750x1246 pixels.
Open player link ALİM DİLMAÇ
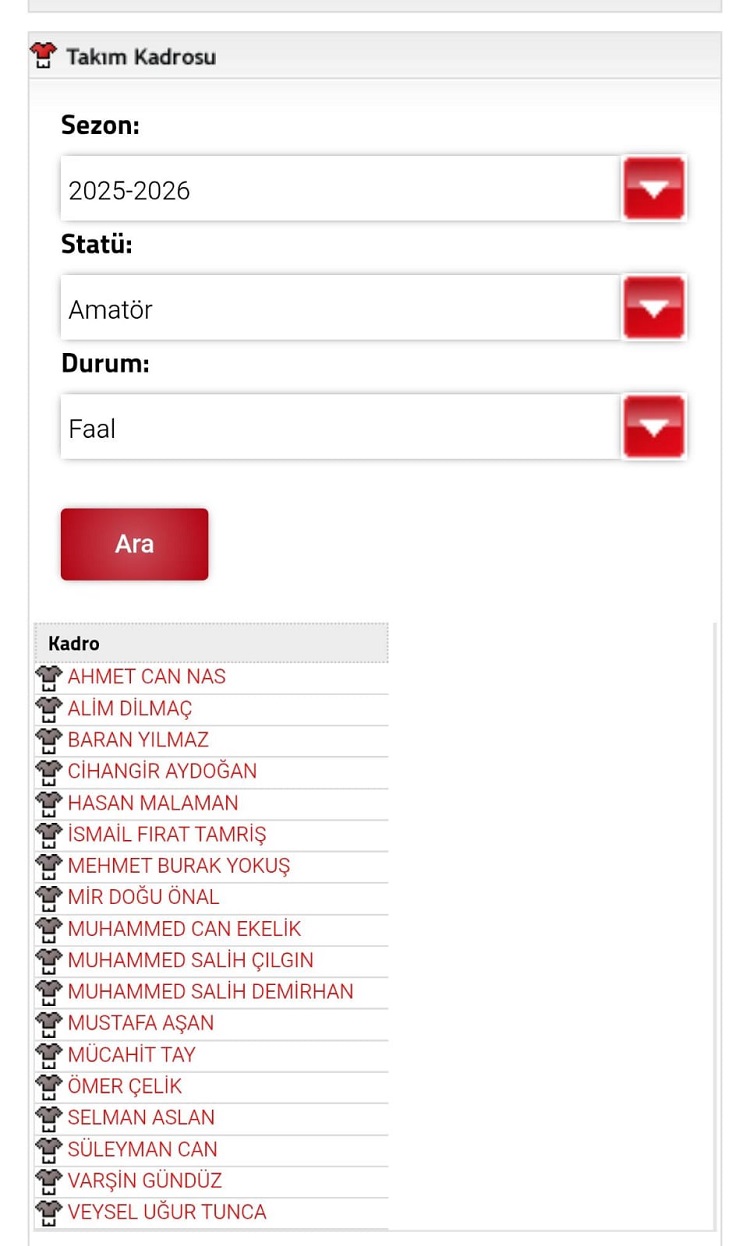pyautogui.click(x=130, y=709)
